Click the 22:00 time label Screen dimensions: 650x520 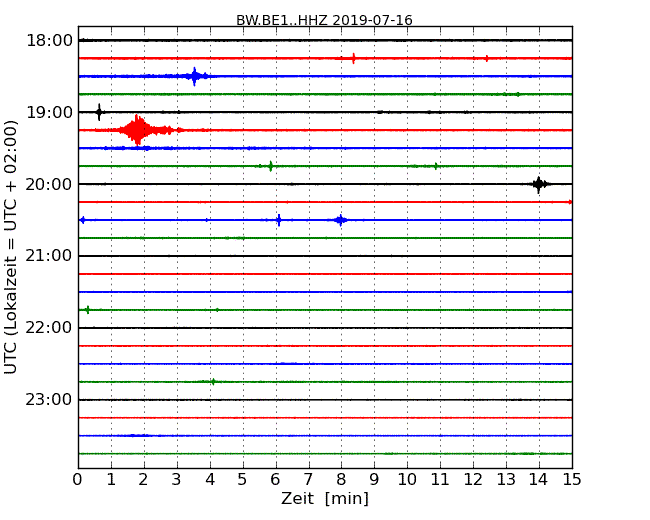pyautogui.click(x=49, y=328)
